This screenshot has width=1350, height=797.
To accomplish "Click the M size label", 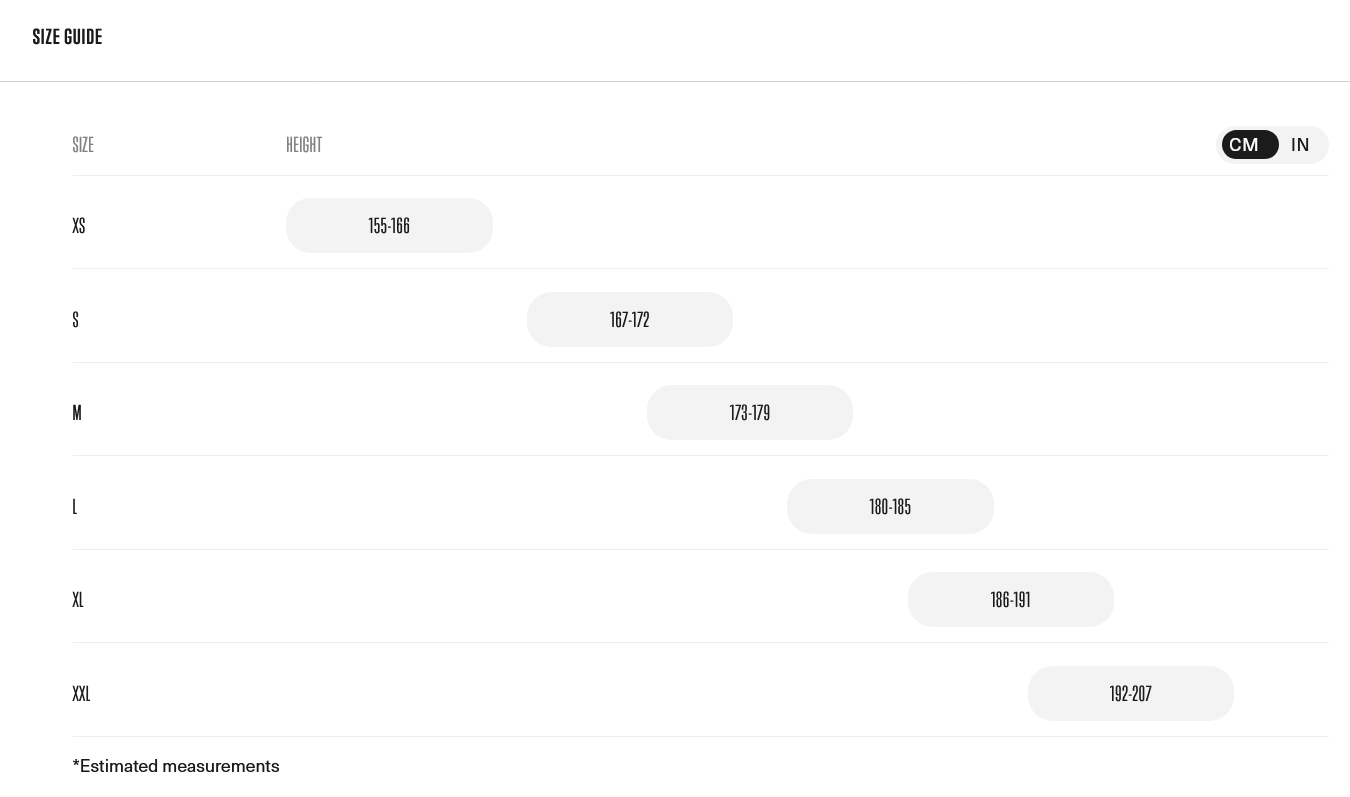I will point(77,413).
